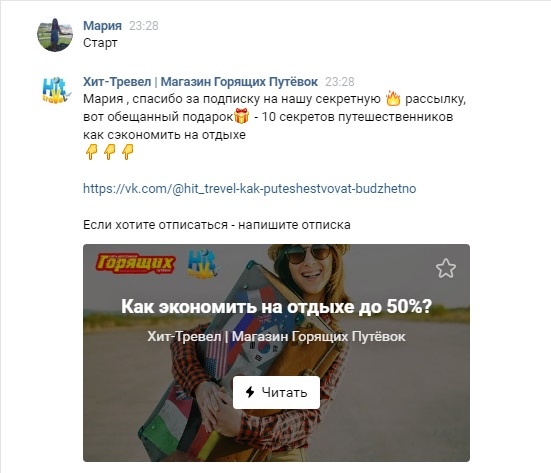Click the red Горящих logo on article cover
The height and width of the screenshot is (473, 551).
tap(136, 264)
